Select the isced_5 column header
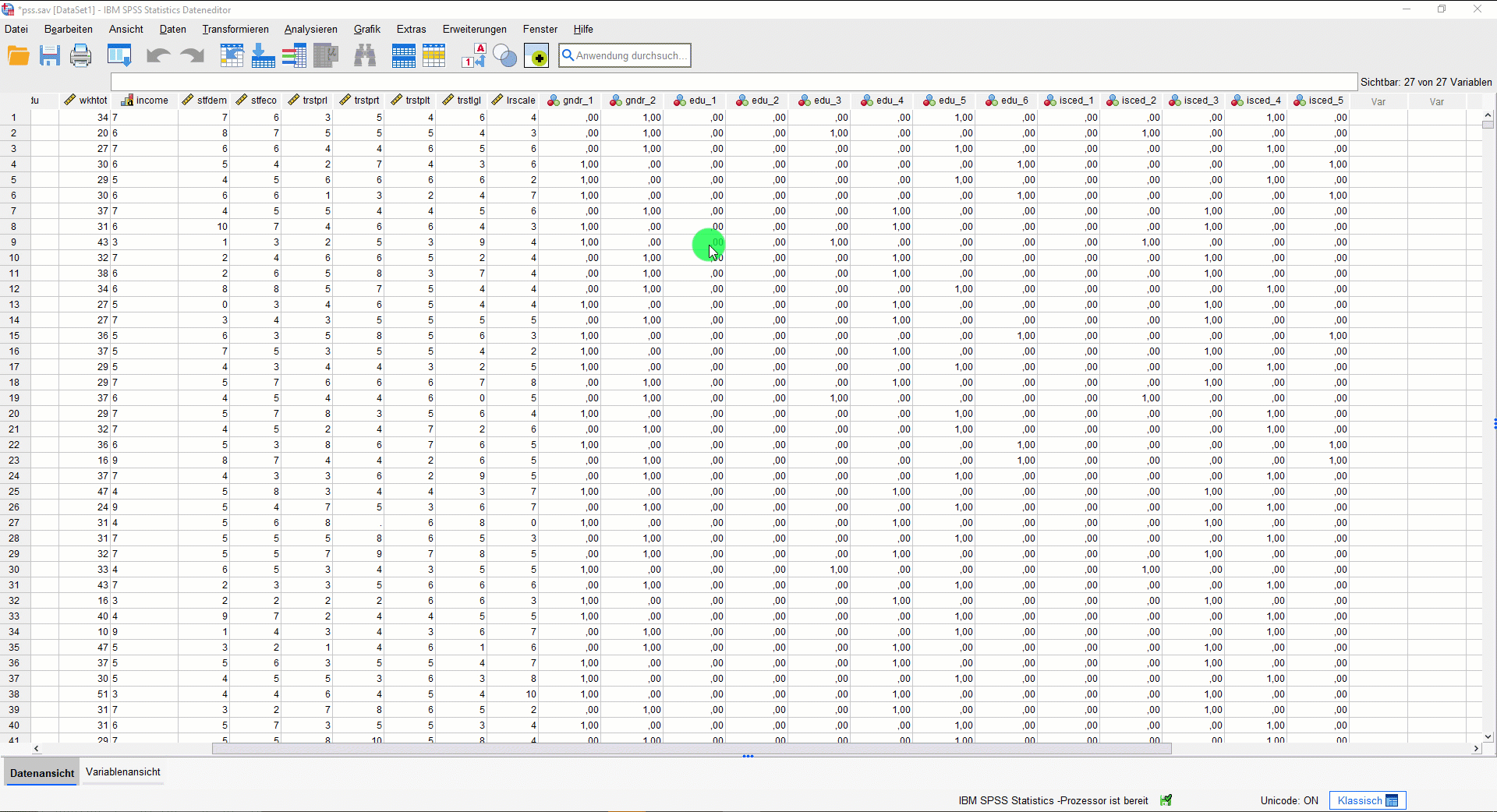This screenshot has height=812, width=1497. point(1318,101)
